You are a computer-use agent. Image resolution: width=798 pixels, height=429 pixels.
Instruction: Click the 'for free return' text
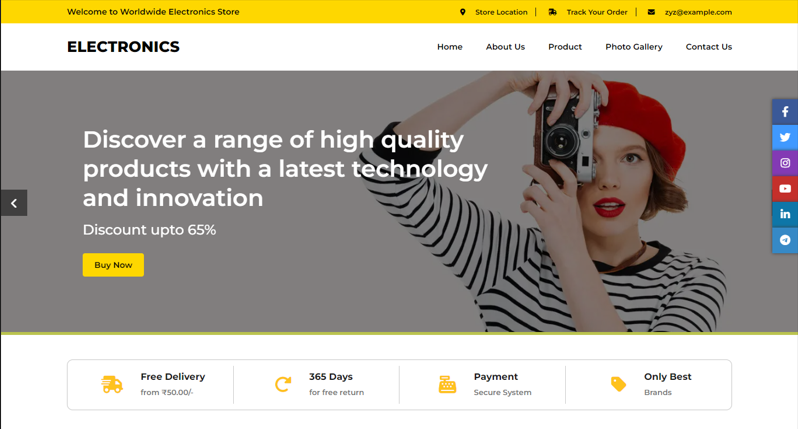(336, 392)
